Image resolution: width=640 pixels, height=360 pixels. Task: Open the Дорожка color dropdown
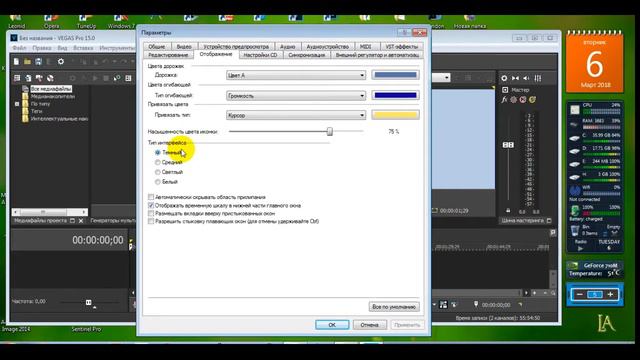296,75
